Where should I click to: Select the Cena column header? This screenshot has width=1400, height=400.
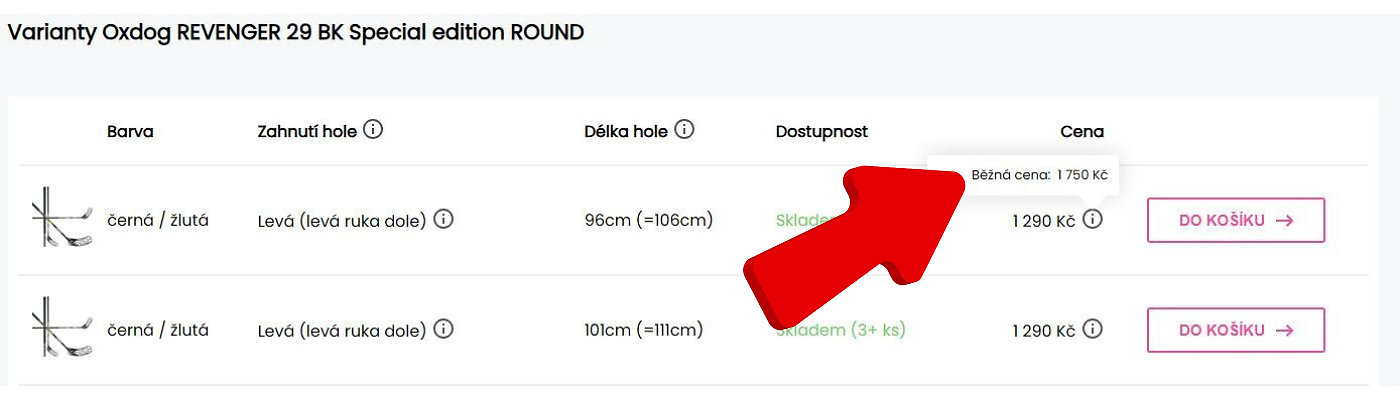[1082, 132]
